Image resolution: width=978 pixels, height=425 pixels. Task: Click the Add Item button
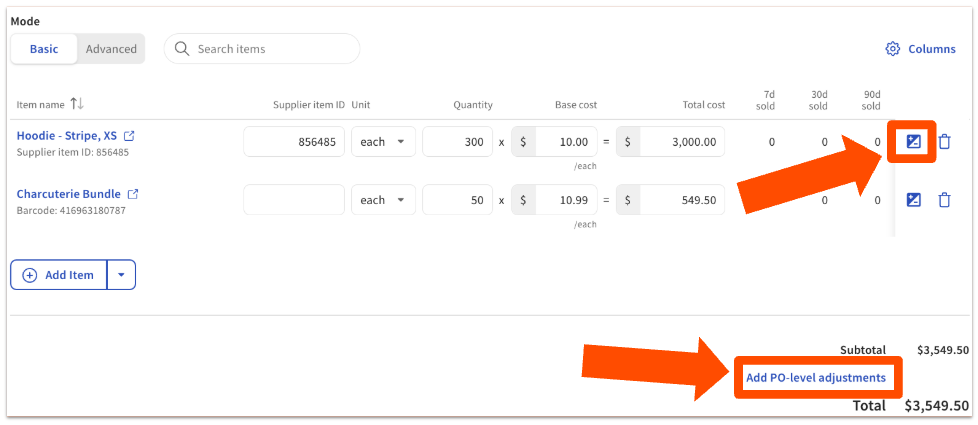[59, 275]
